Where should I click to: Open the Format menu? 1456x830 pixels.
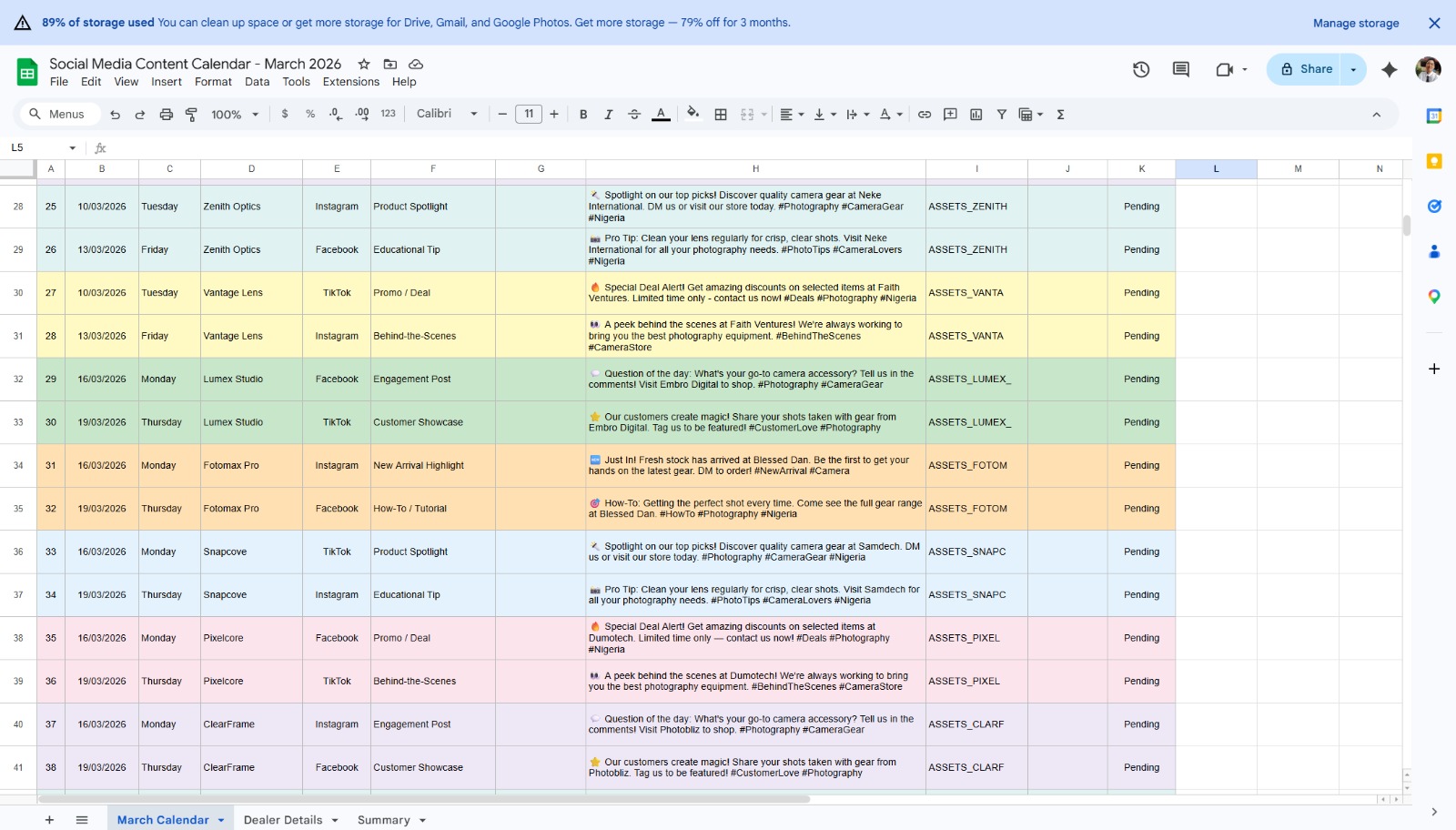click(213, 82)
